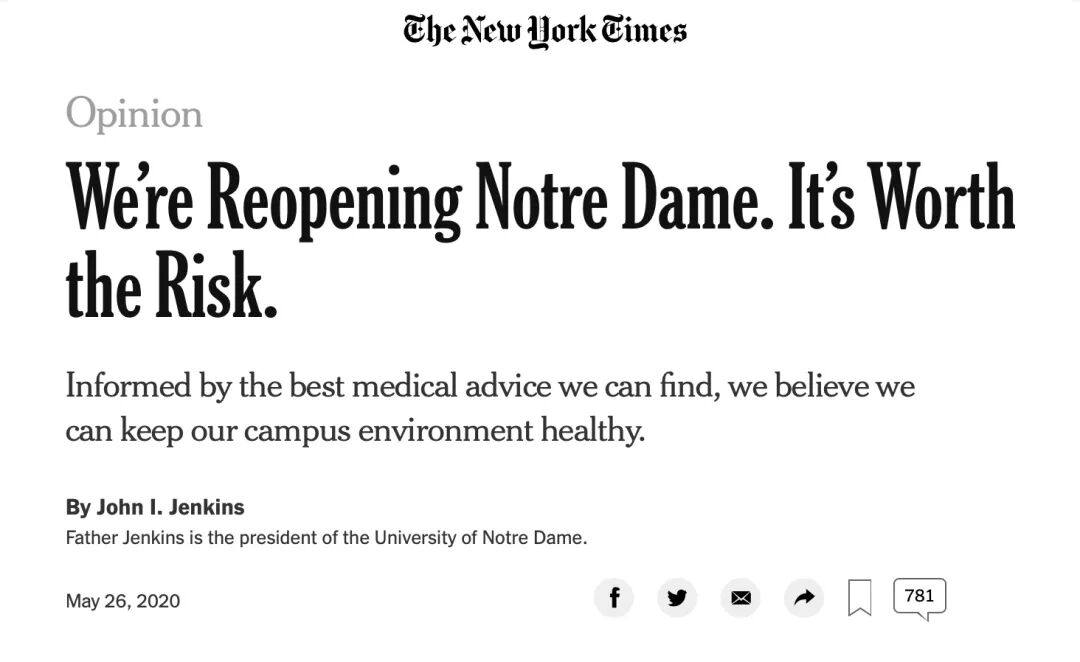The height and width of the screenshot is (662, 1080).
Task: Open author page for John I. Jenkins
Action: point(170,507)
